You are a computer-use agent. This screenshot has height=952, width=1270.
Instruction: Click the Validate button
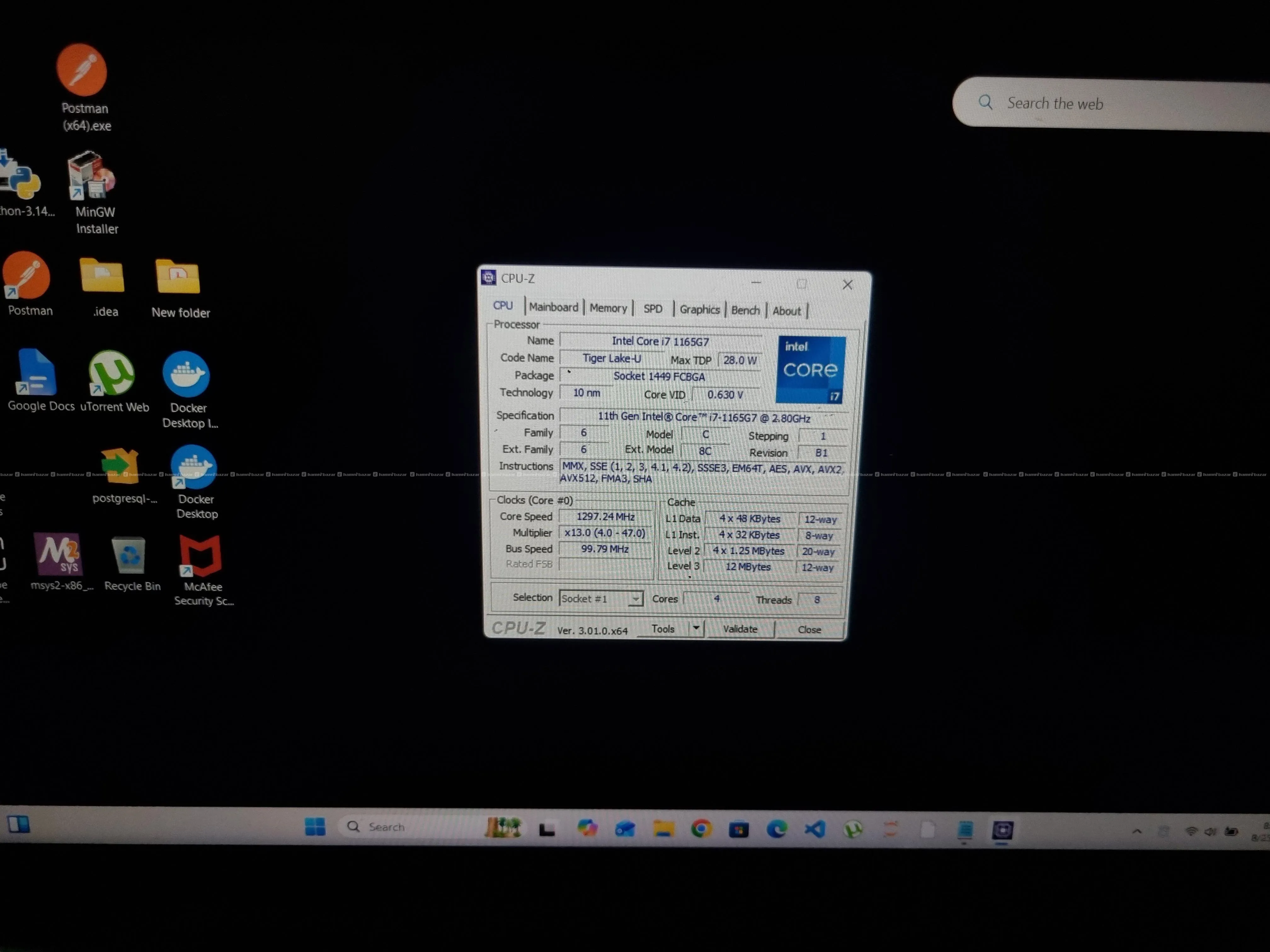point(740,629)
